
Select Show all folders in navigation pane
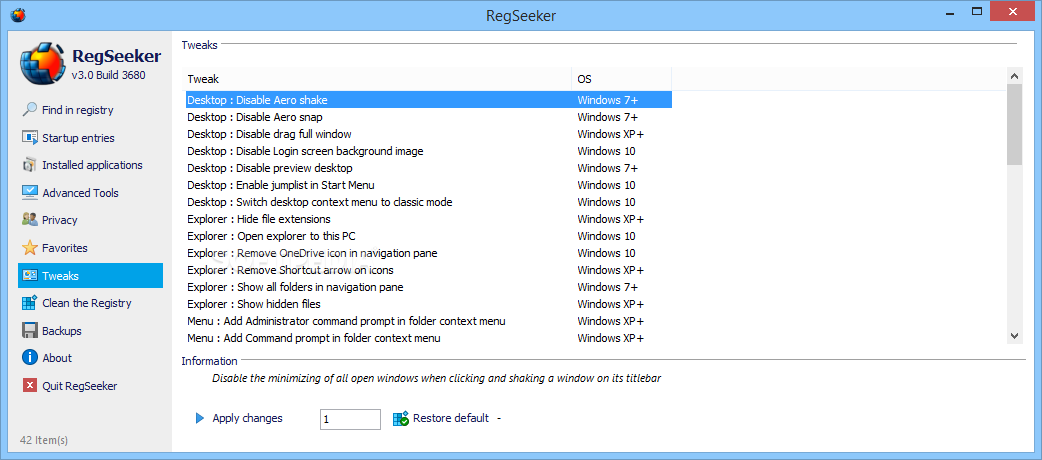429,287
